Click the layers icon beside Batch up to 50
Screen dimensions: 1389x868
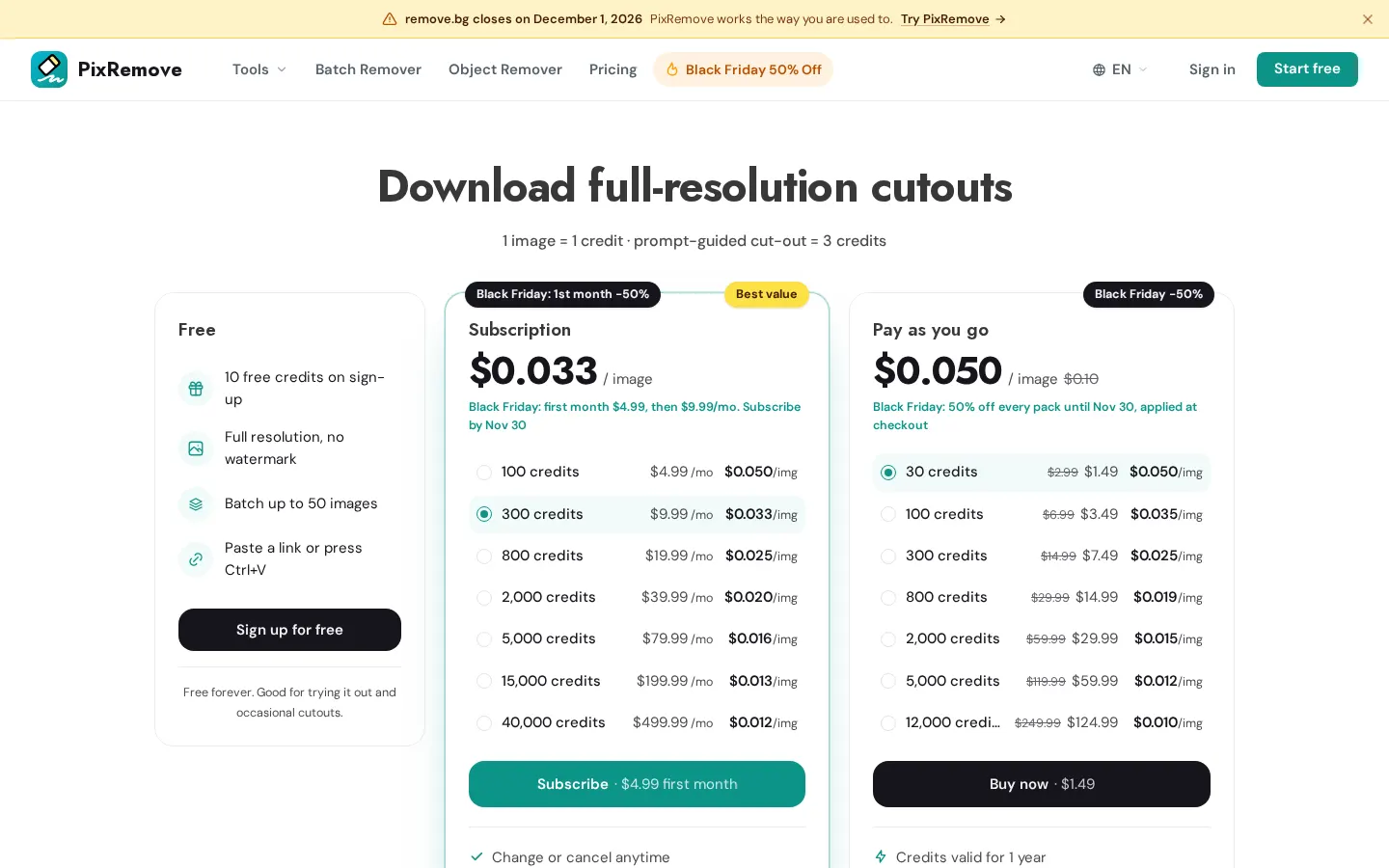[x=196, y=504]
